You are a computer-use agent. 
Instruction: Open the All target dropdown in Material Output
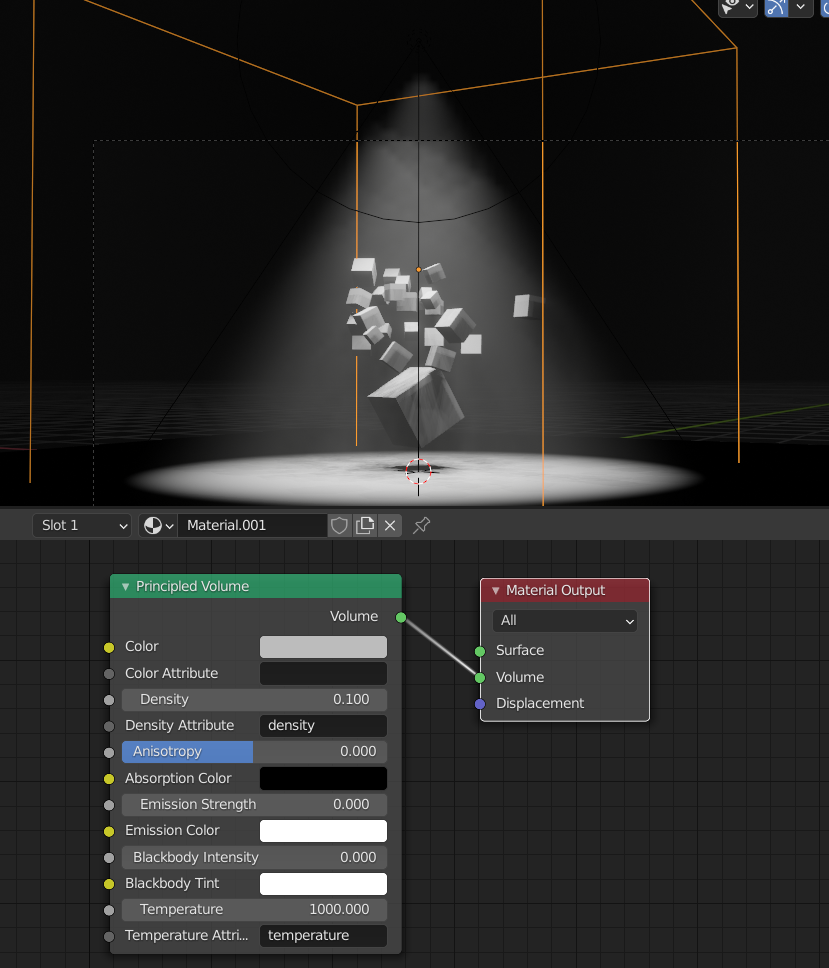tap(565, 621)
